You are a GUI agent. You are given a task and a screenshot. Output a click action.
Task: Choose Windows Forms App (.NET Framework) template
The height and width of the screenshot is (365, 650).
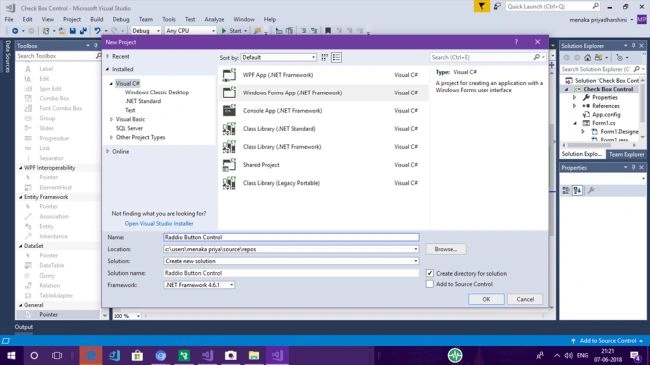323,93
